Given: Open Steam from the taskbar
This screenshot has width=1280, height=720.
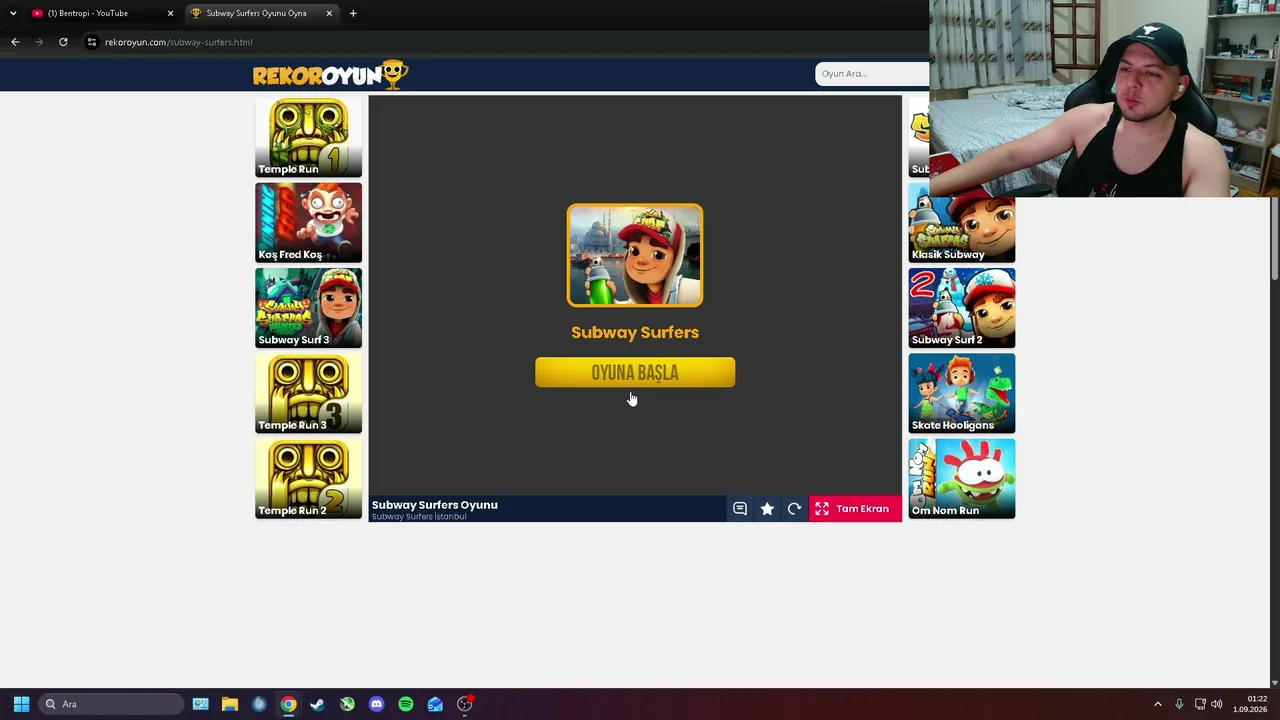Looking at the screenshot, I should tap(317, 704).
